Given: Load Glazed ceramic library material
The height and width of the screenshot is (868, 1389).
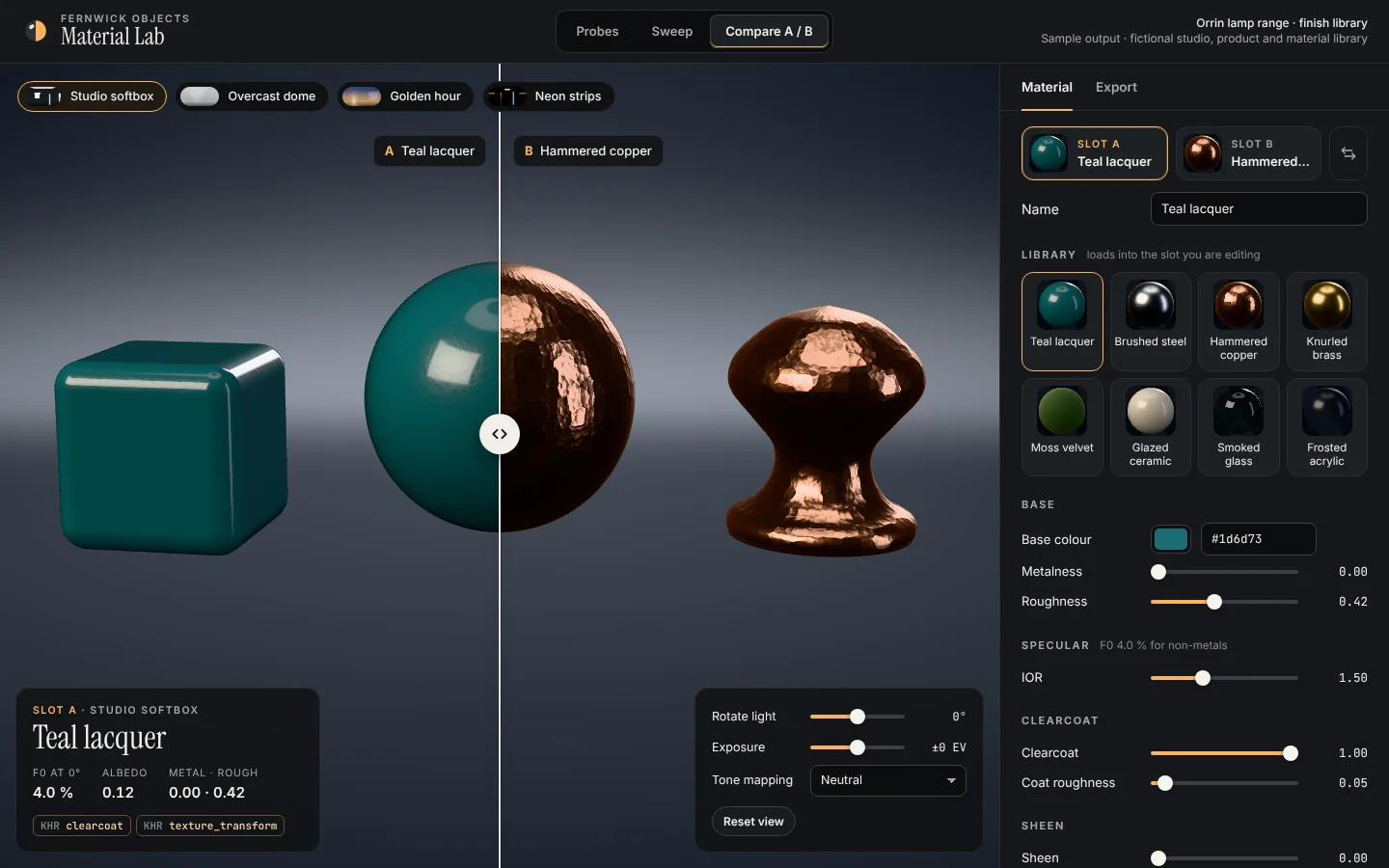Looking at the screenshot, I should 1151,427.
